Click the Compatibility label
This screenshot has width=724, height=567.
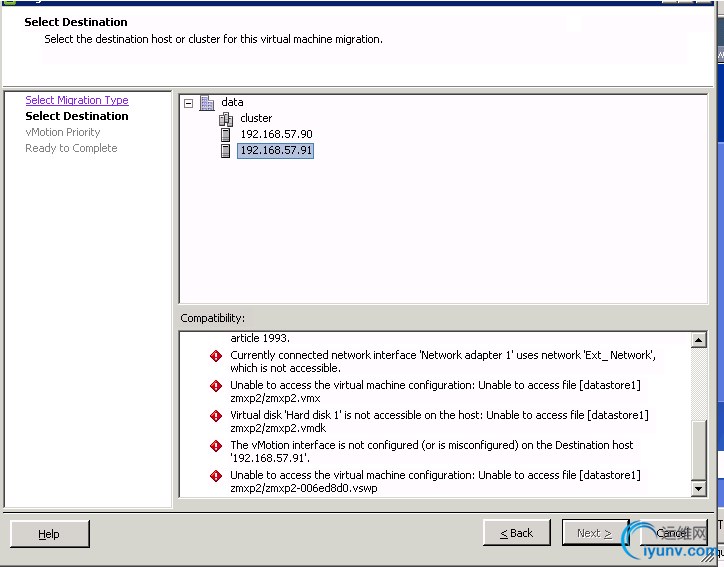tap(212, 318)
